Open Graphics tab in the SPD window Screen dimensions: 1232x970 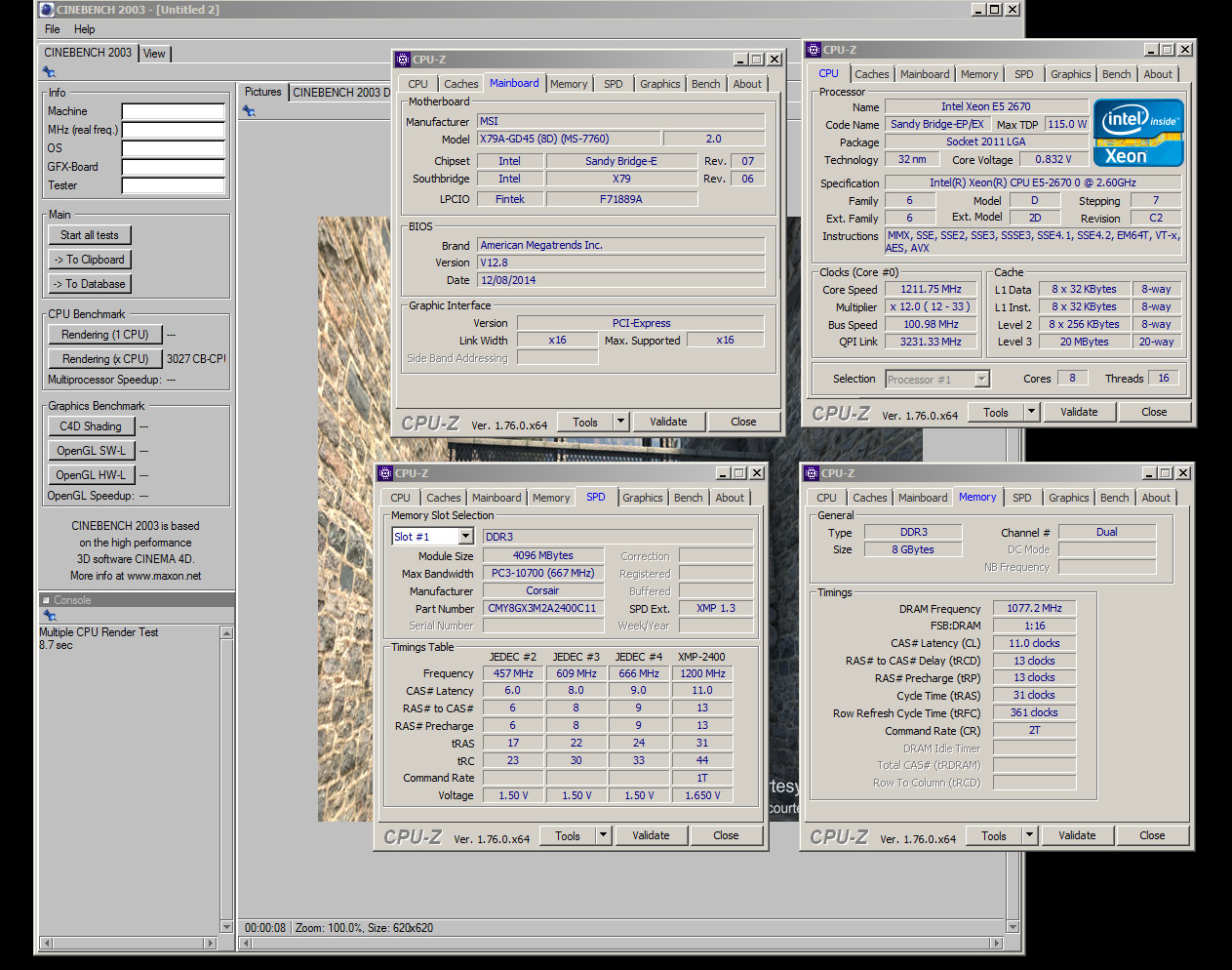coord(643,498)
